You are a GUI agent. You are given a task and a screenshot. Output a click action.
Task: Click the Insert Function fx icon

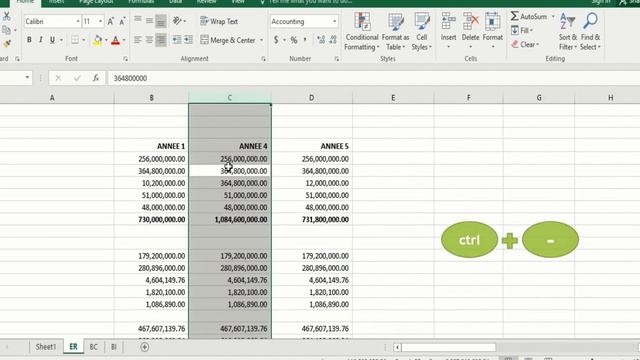click(x=96, y=78)
